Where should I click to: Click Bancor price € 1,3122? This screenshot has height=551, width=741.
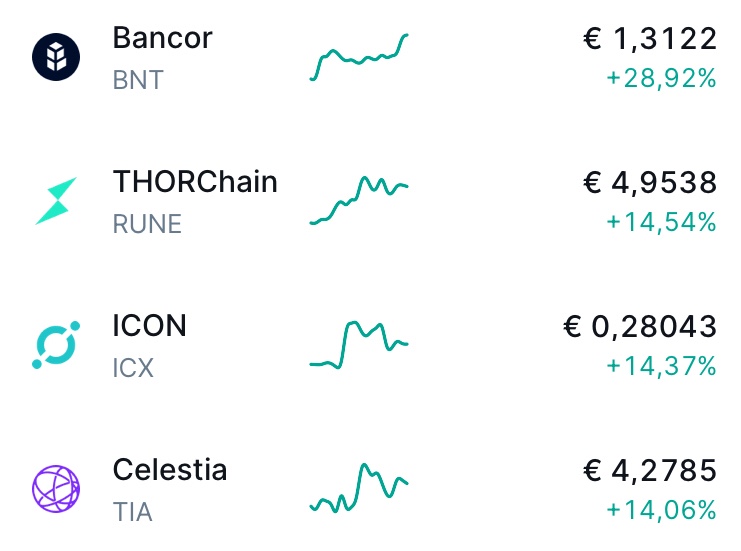pos(650,39)
